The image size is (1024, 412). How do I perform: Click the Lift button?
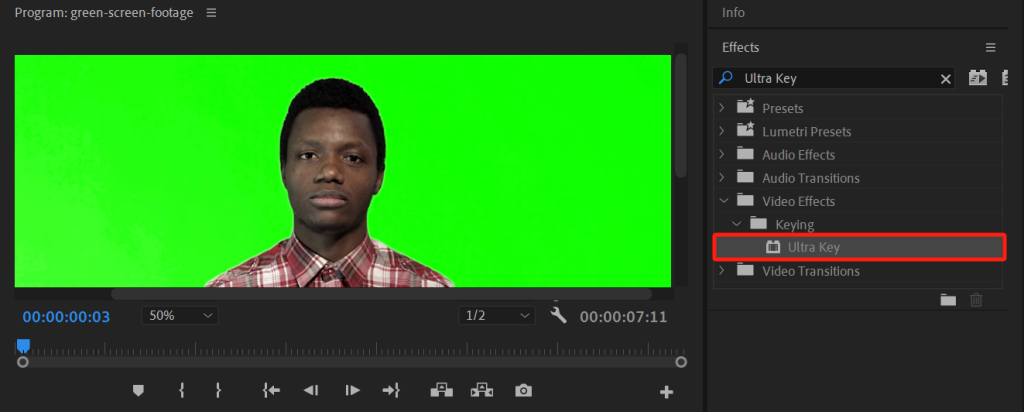tap(440, 391)
